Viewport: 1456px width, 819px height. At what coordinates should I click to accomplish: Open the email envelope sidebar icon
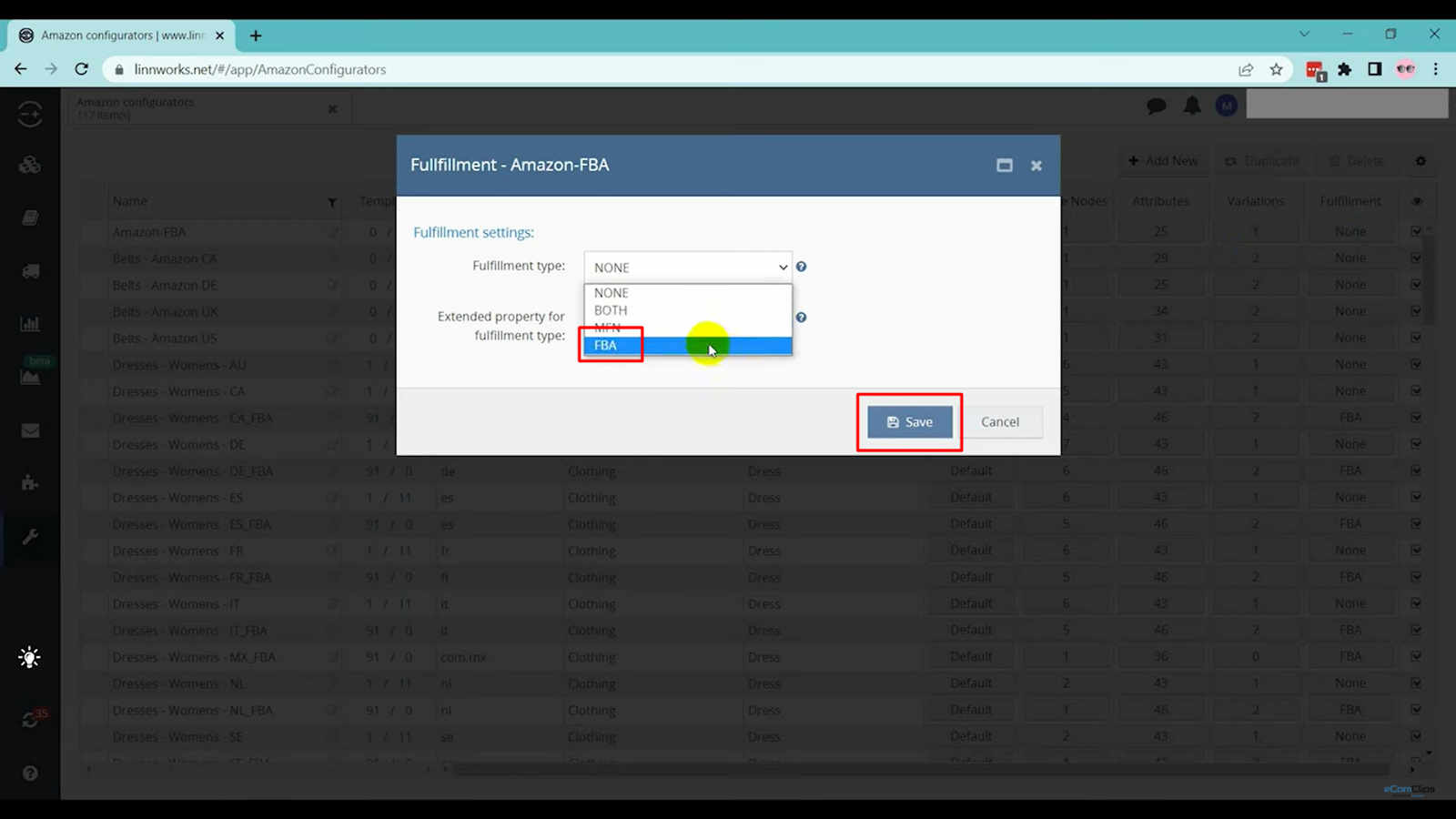click(30, 430)
